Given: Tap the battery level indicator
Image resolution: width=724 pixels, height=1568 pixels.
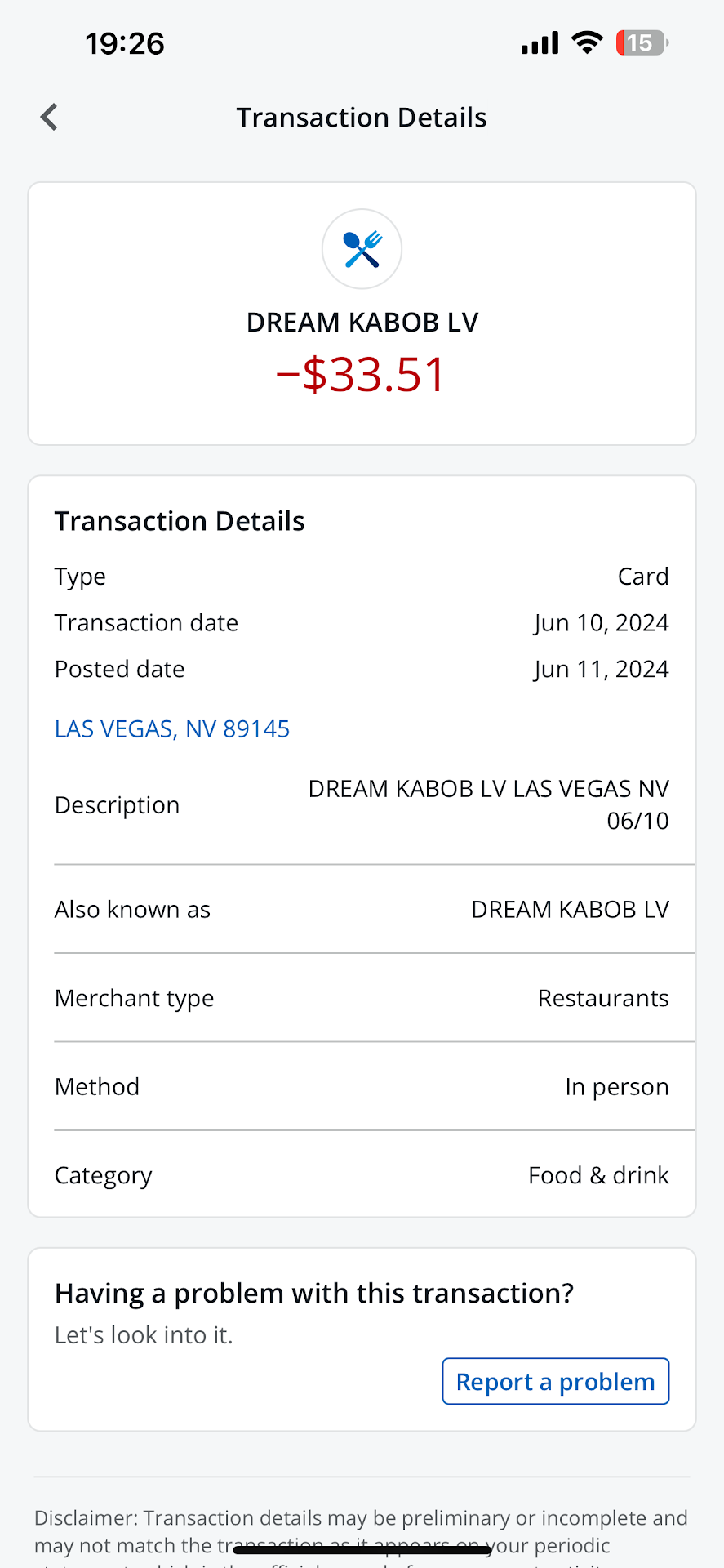Looking at the screenshot, I should click(x=642, y=42).
